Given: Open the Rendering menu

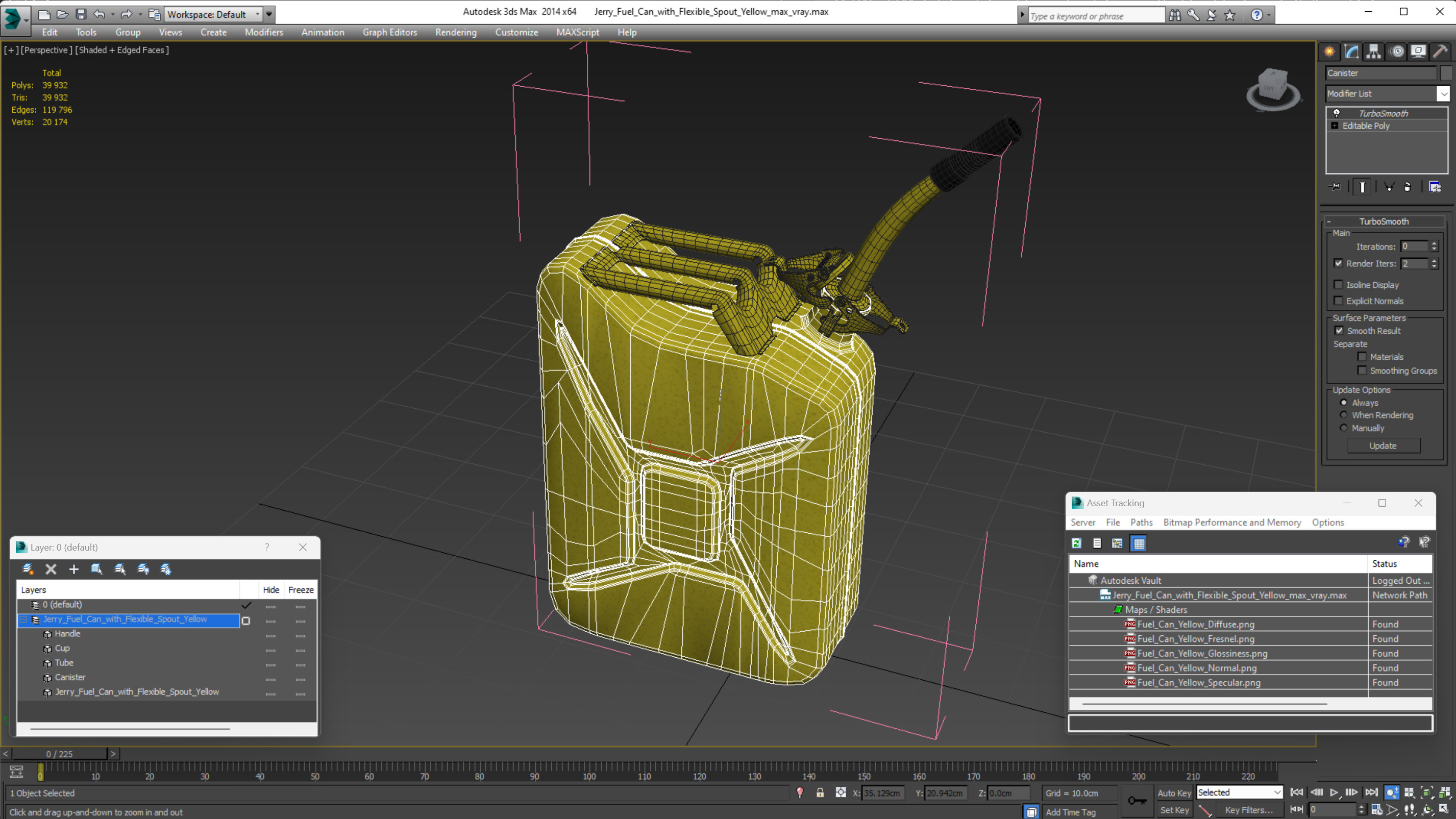Looking at the screenshot, I should [456, 32].
